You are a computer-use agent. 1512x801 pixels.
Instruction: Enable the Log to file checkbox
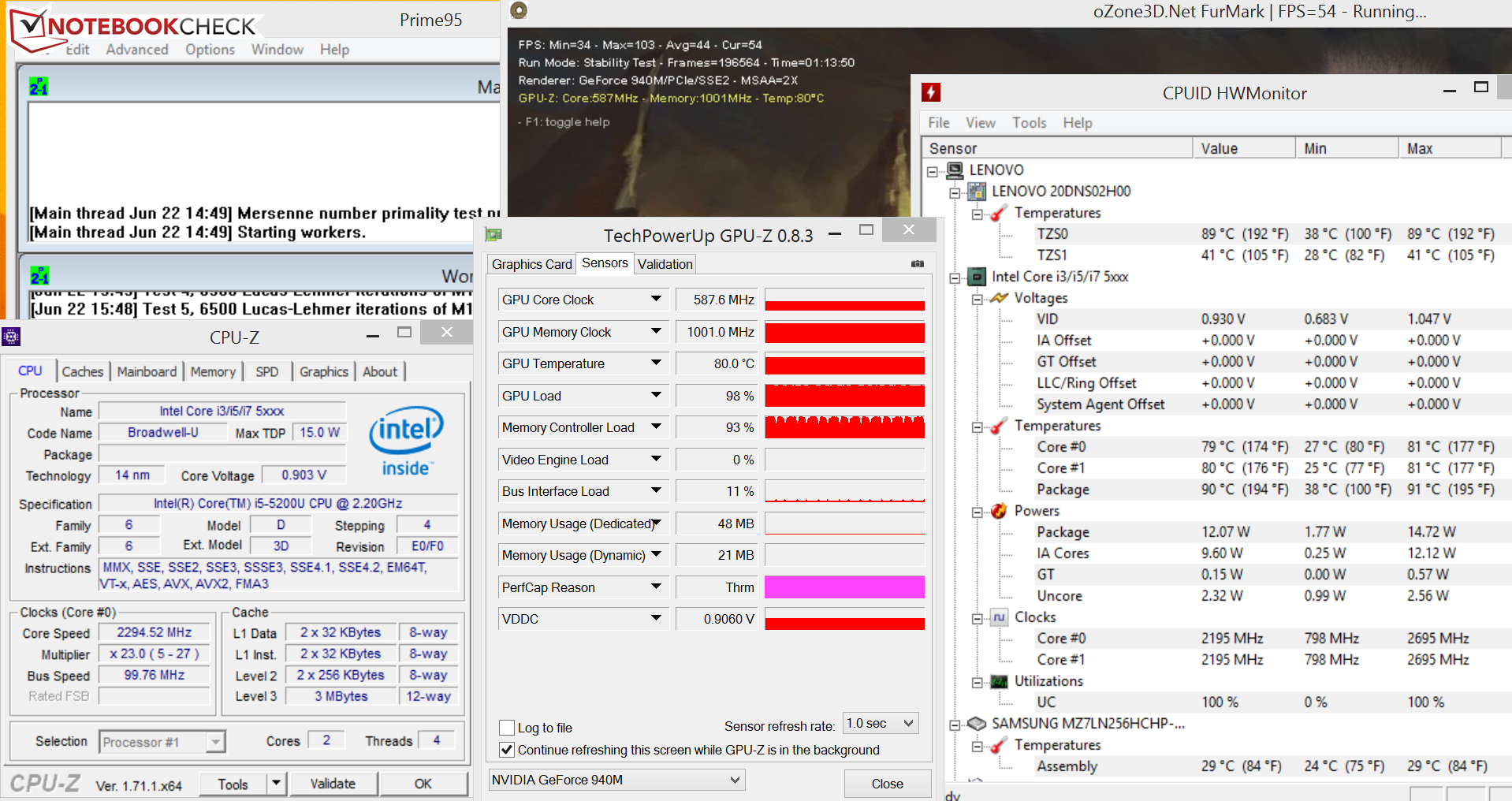point(507,728)
